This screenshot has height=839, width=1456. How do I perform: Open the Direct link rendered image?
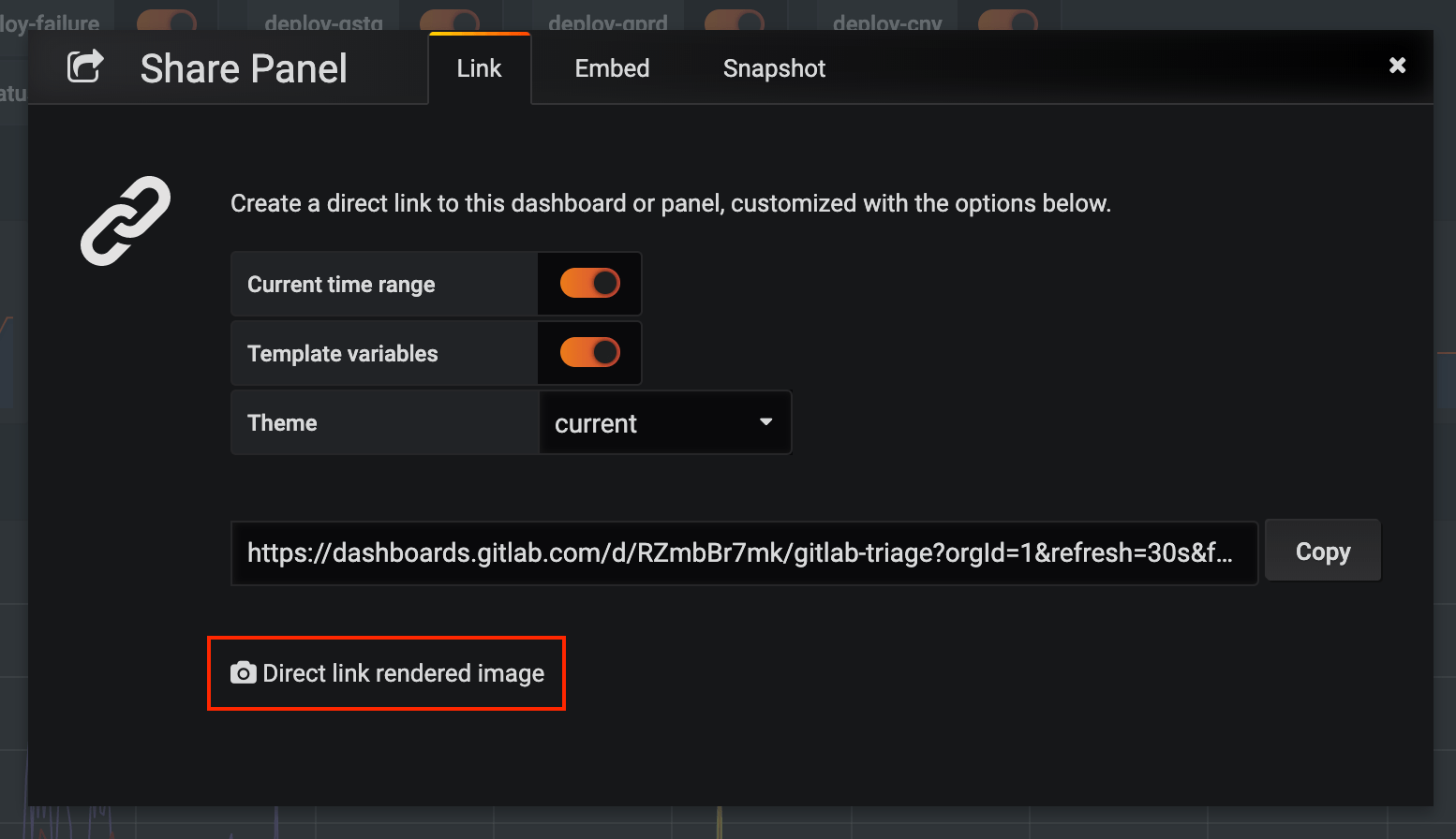386,672
